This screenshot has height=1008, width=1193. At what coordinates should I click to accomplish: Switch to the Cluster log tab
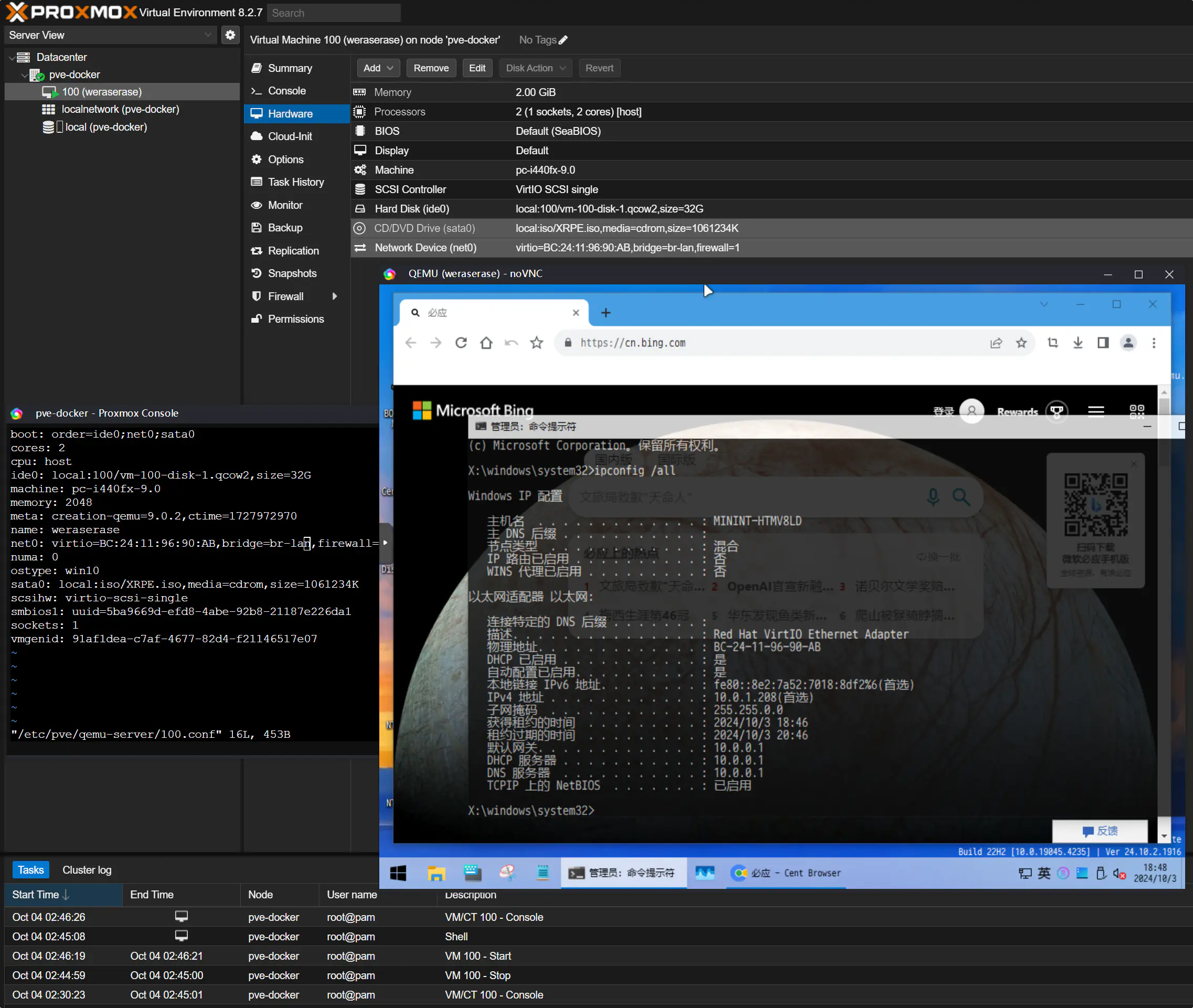87,869
